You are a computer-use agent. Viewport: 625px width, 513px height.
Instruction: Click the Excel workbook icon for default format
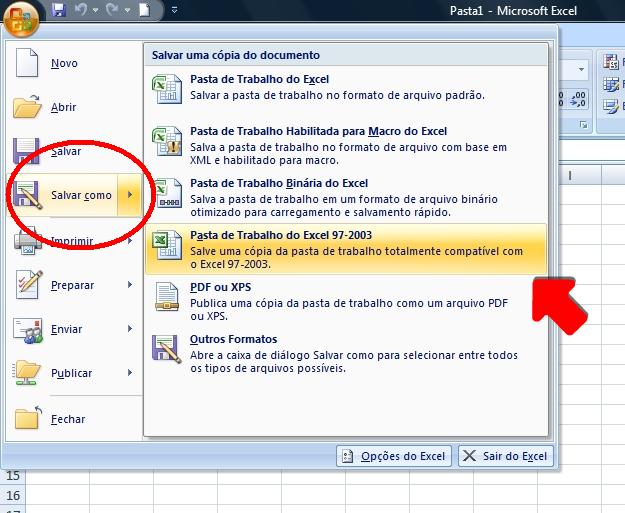point(167,88)
